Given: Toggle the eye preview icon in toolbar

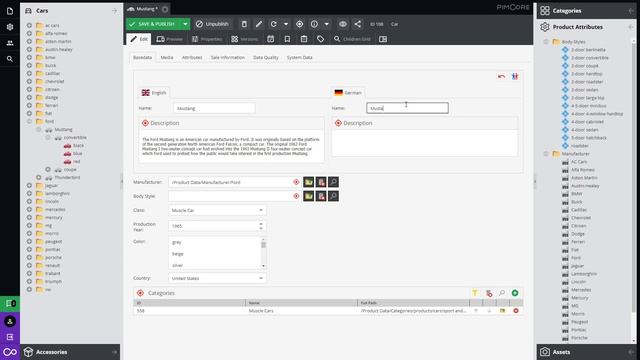Looking at the screenshot, I should (x=343, y=24).
